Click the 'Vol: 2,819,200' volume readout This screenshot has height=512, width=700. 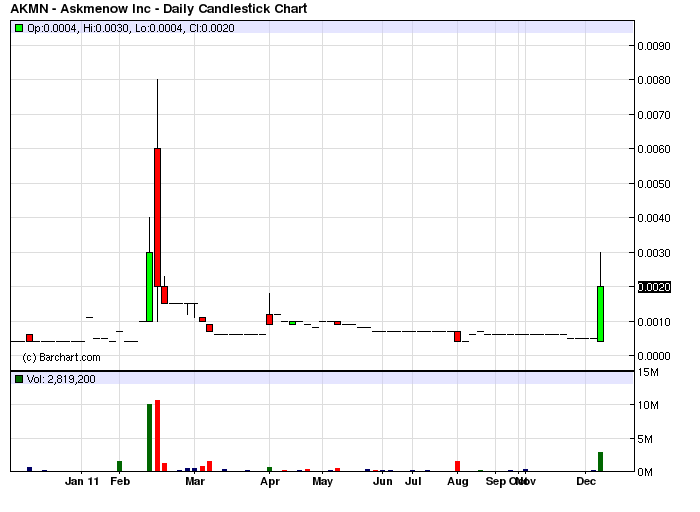click(x=61, y=379)
